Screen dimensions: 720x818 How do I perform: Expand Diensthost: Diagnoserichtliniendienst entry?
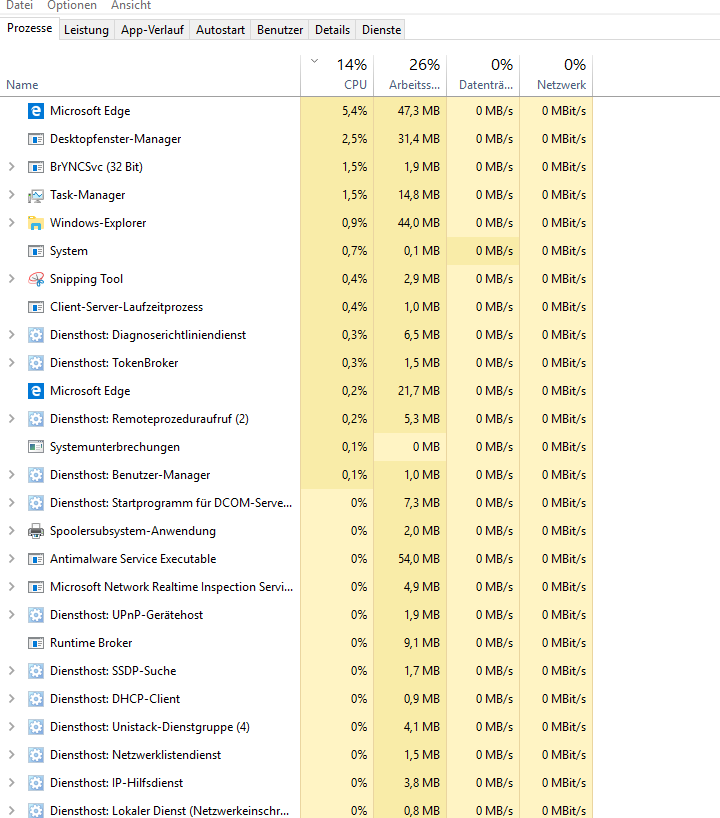coord(11,335)
